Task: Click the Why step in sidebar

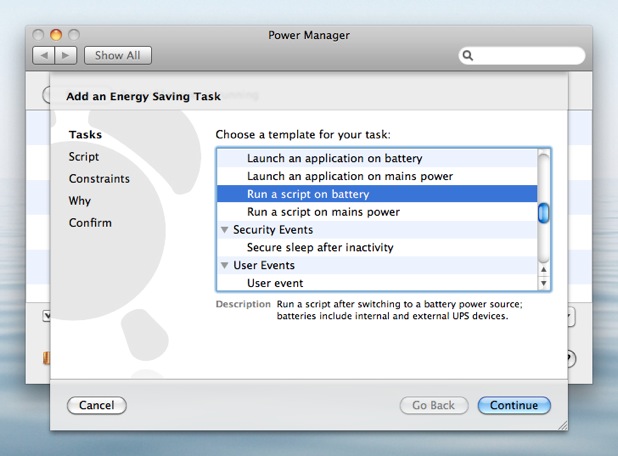Action: point(80,201)
